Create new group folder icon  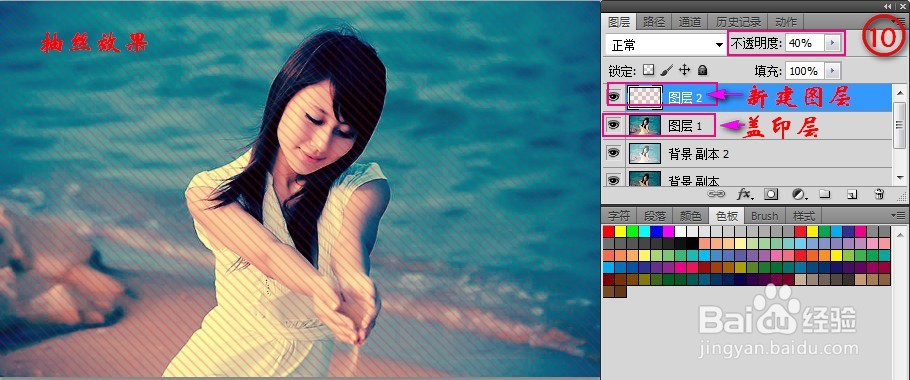pos(825,194)
